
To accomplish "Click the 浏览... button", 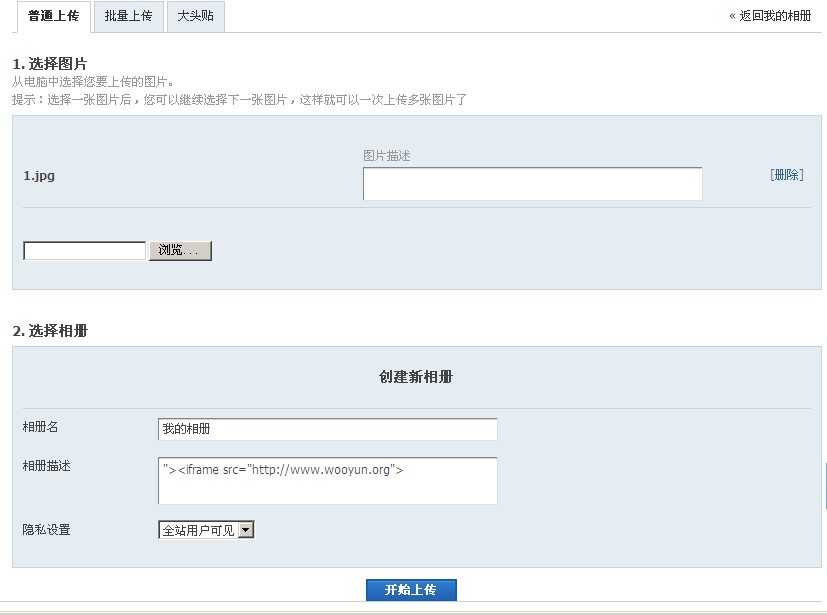I will 180,251.
